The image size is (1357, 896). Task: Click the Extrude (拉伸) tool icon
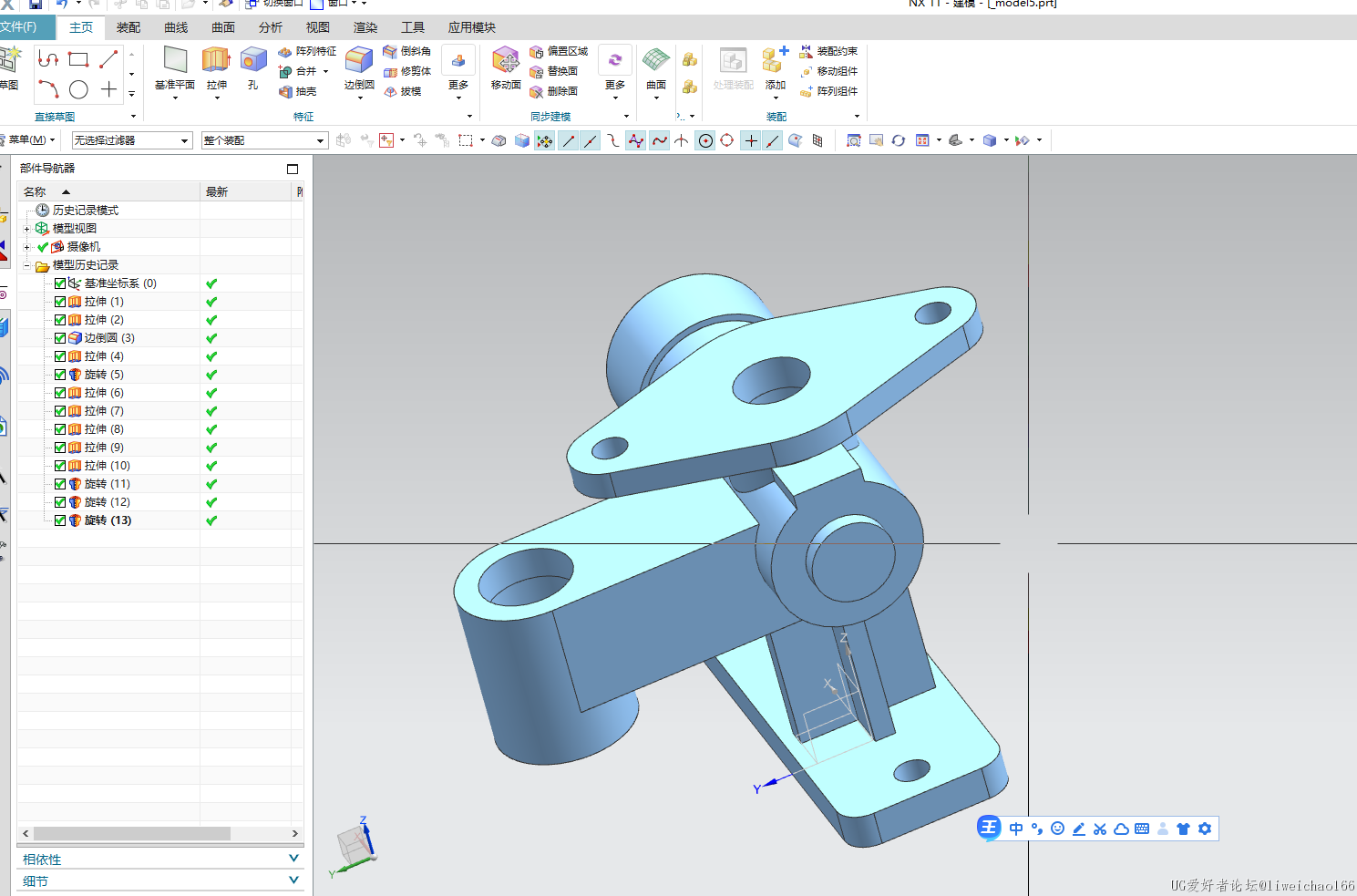click(x=216, y=60)
